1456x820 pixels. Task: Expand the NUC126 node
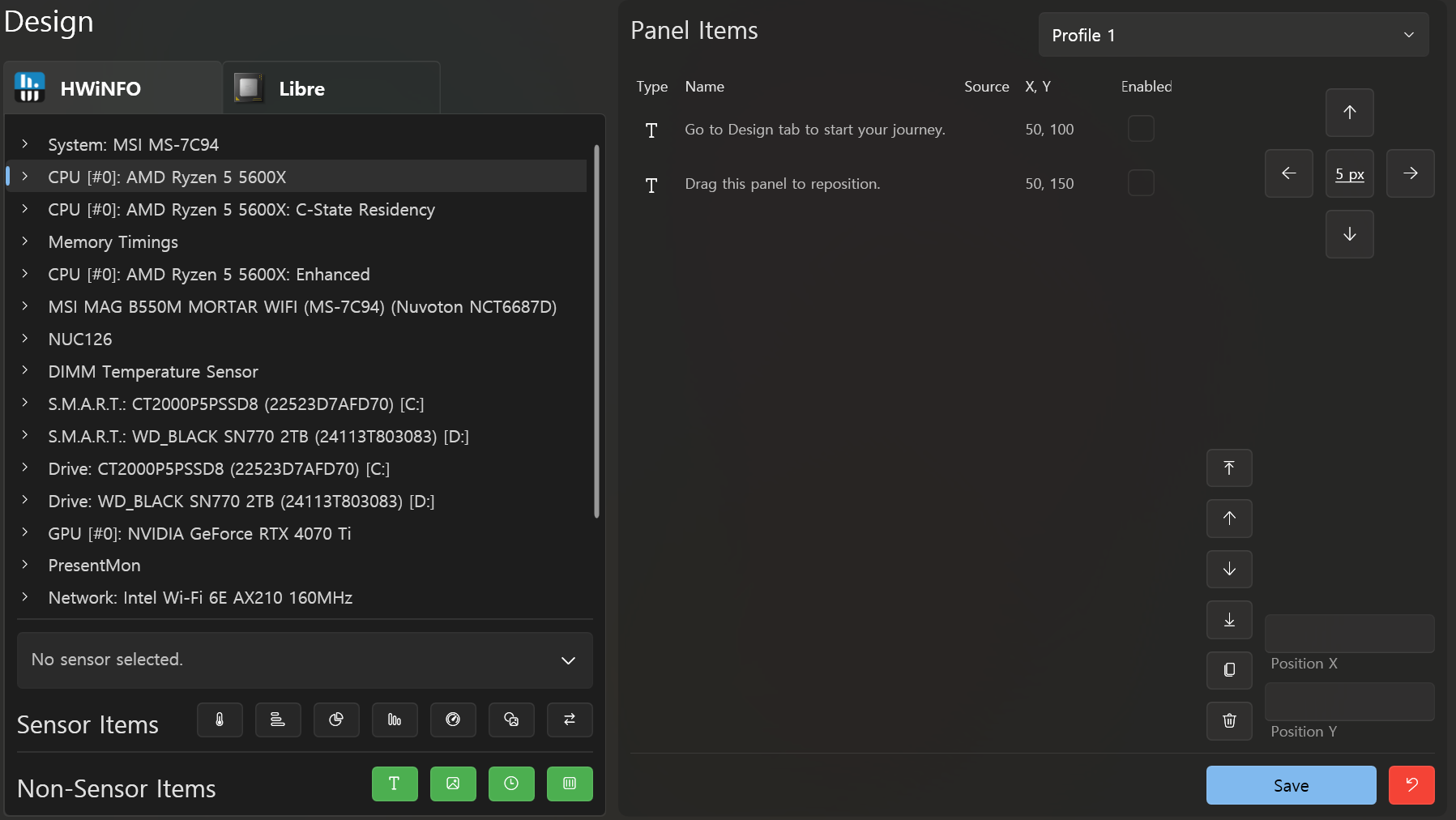[x=25, y=338]
